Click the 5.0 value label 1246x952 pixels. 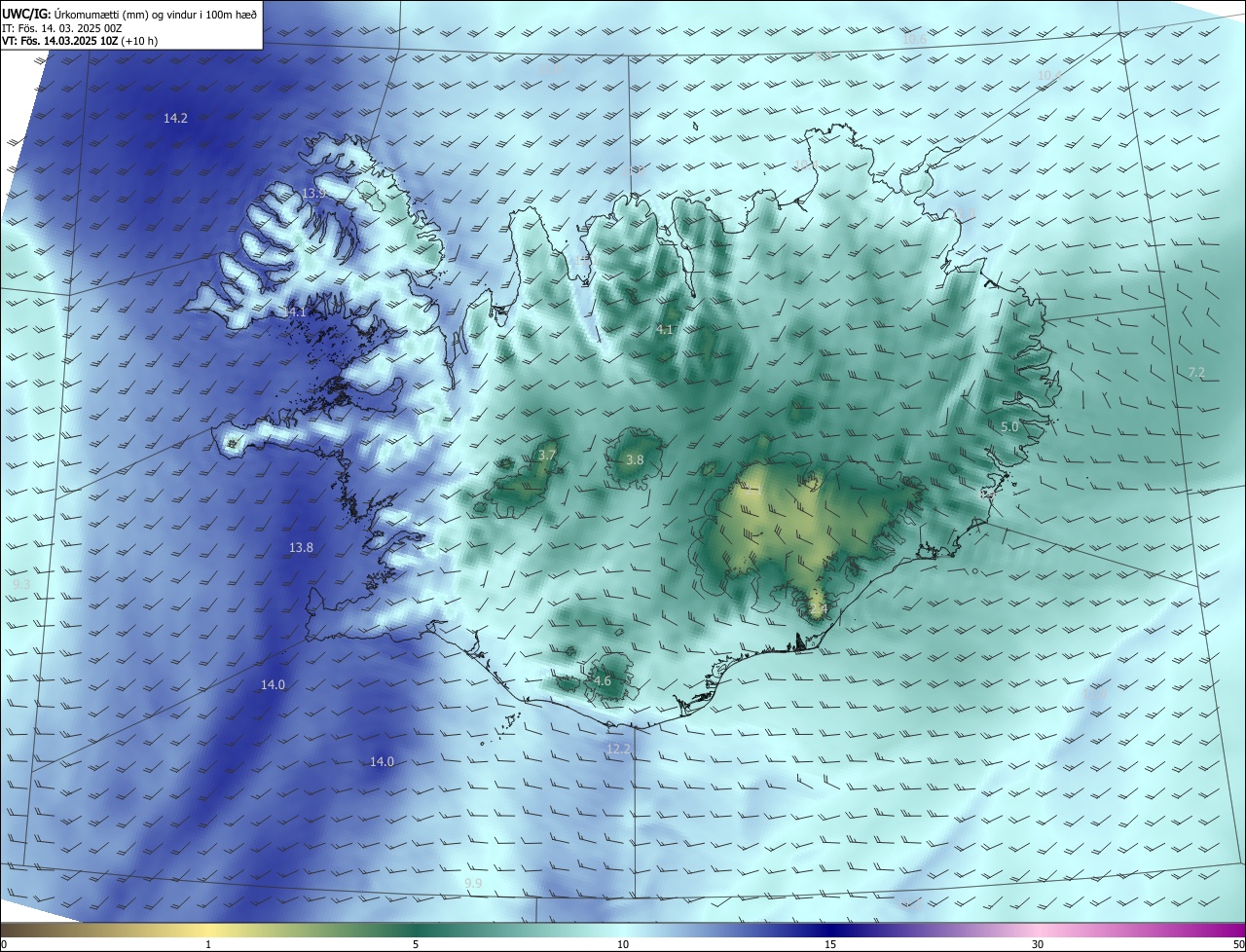click(x=1009, y=426)
